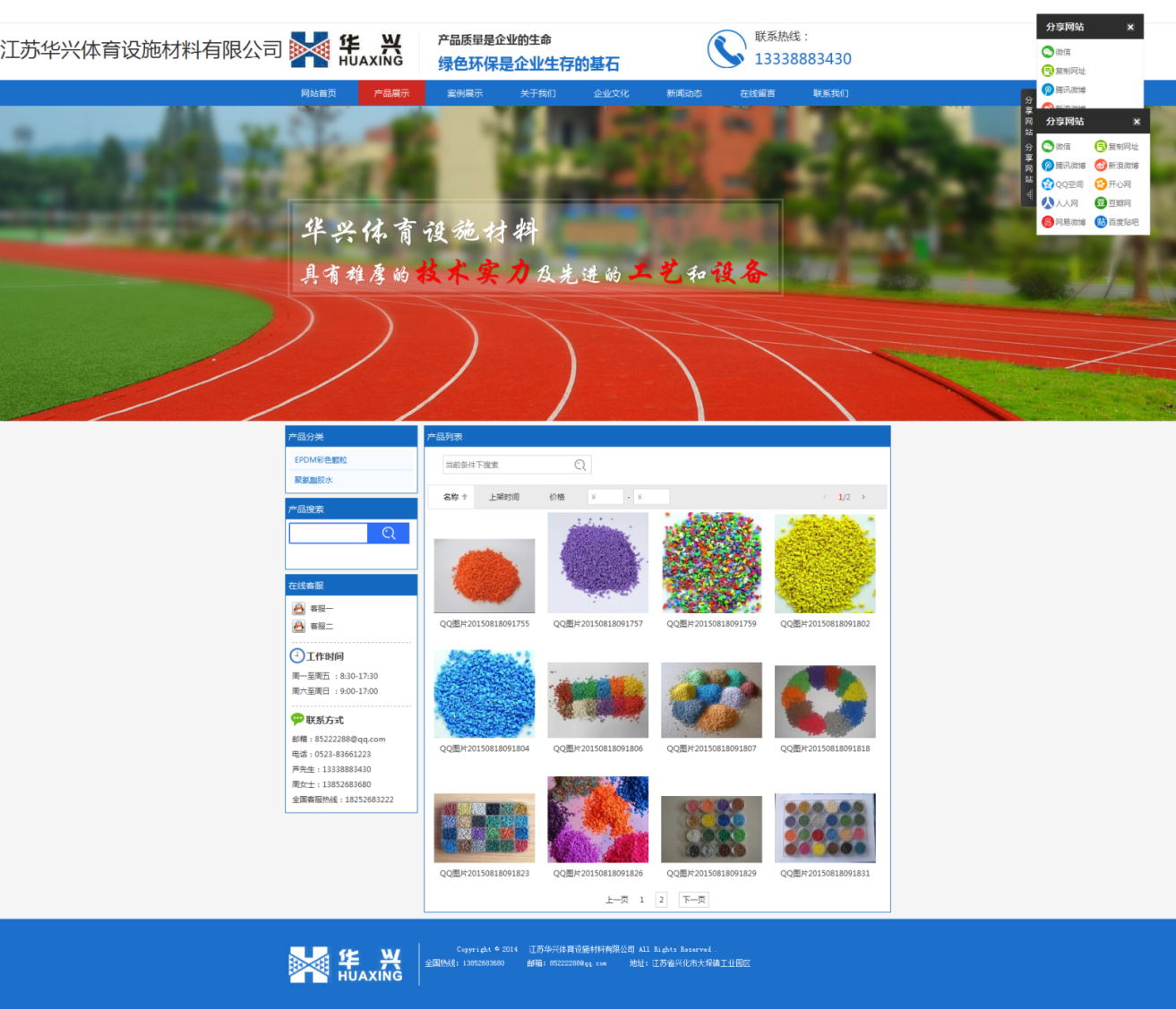Viewport: 1176px width, 1009px height.
Task: Go to page 2 in pagination
Action: 661,900
